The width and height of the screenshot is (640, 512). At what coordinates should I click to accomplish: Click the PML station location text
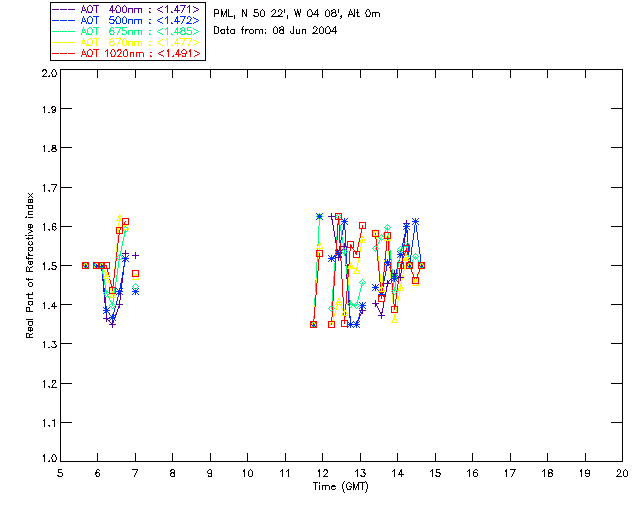click(297, 13)
